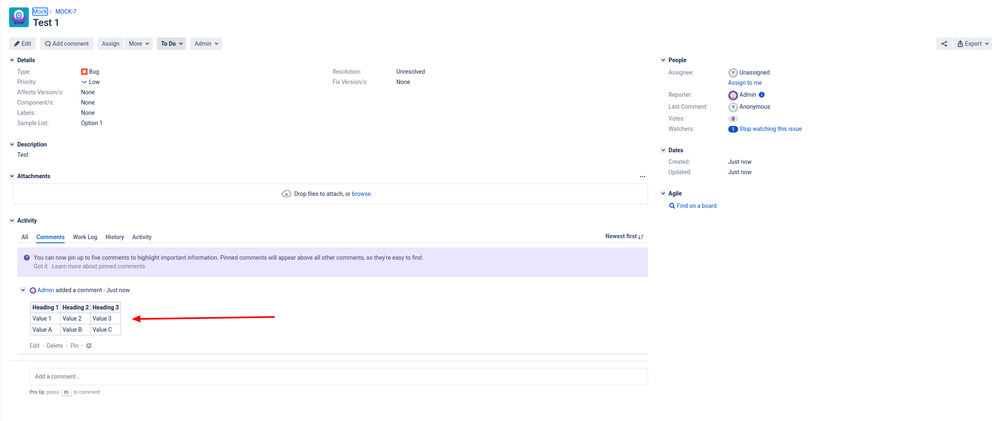Click the Add comment button
Viewport: 999px width, 421px height.
point(66,44)
